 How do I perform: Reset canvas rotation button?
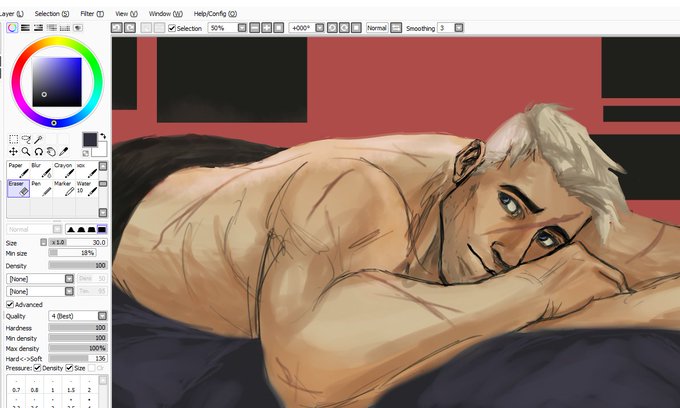tap(356, 28)
